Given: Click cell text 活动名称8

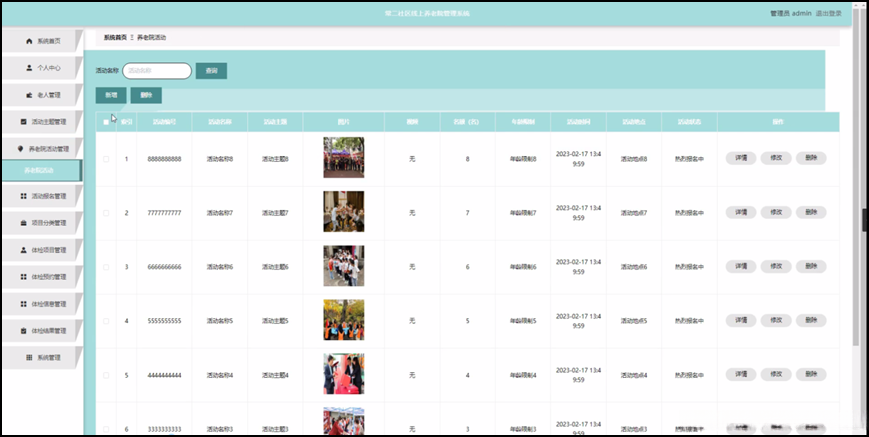Looking at the screenshot, I should (219, 159).
